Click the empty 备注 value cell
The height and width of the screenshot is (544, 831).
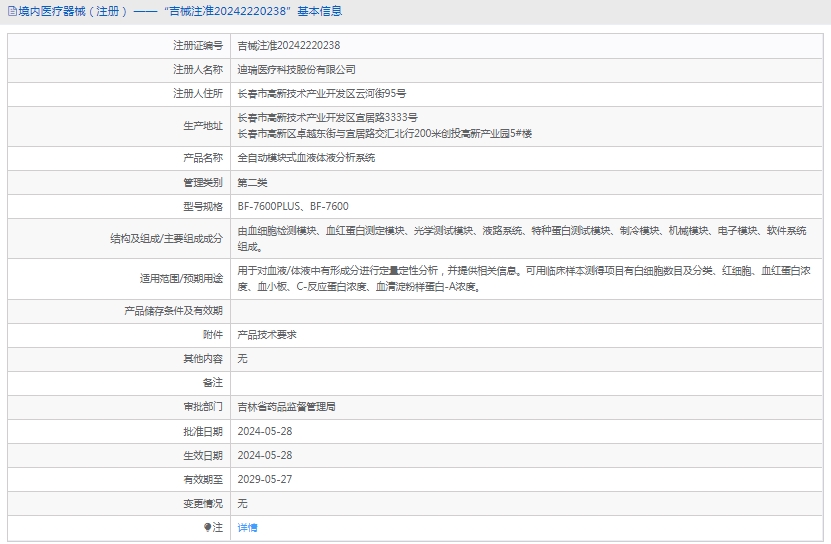[x=528, y=383]
